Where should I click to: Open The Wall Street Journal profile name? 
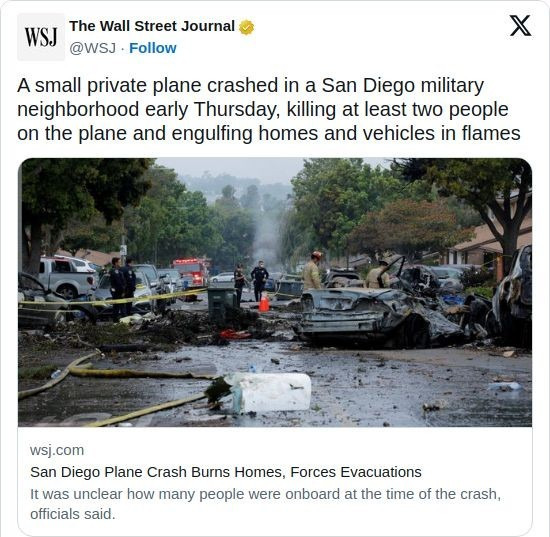152,26
